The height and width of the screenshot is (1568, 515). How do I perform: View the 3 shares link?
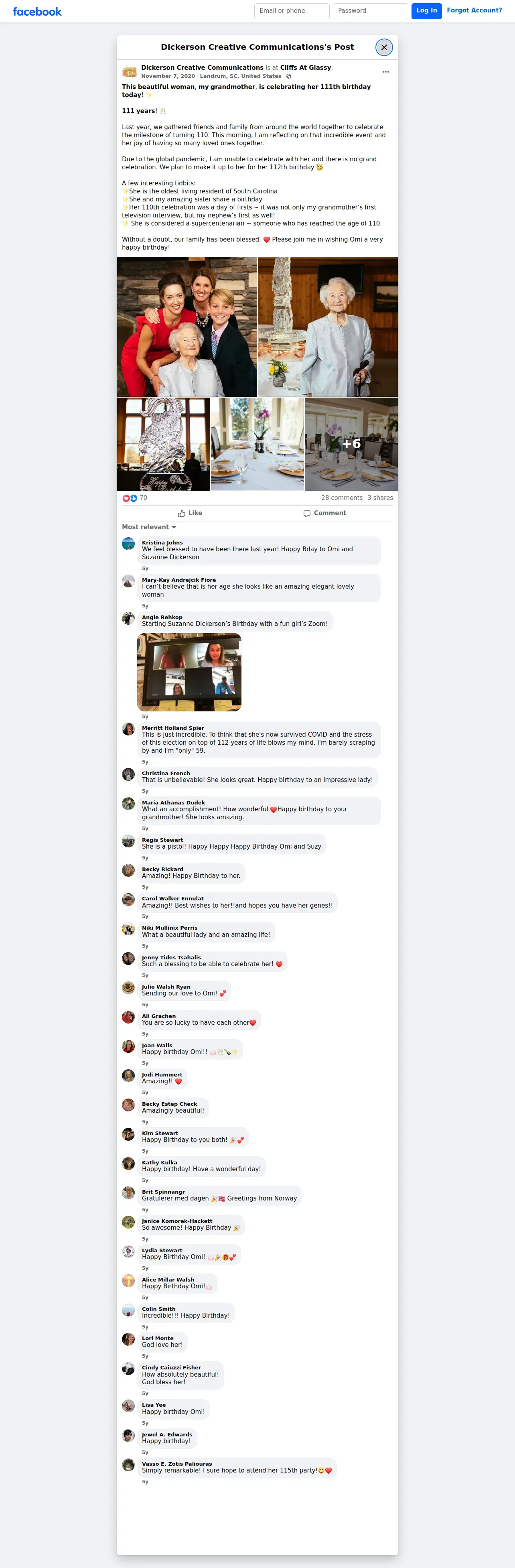[380, 498]
